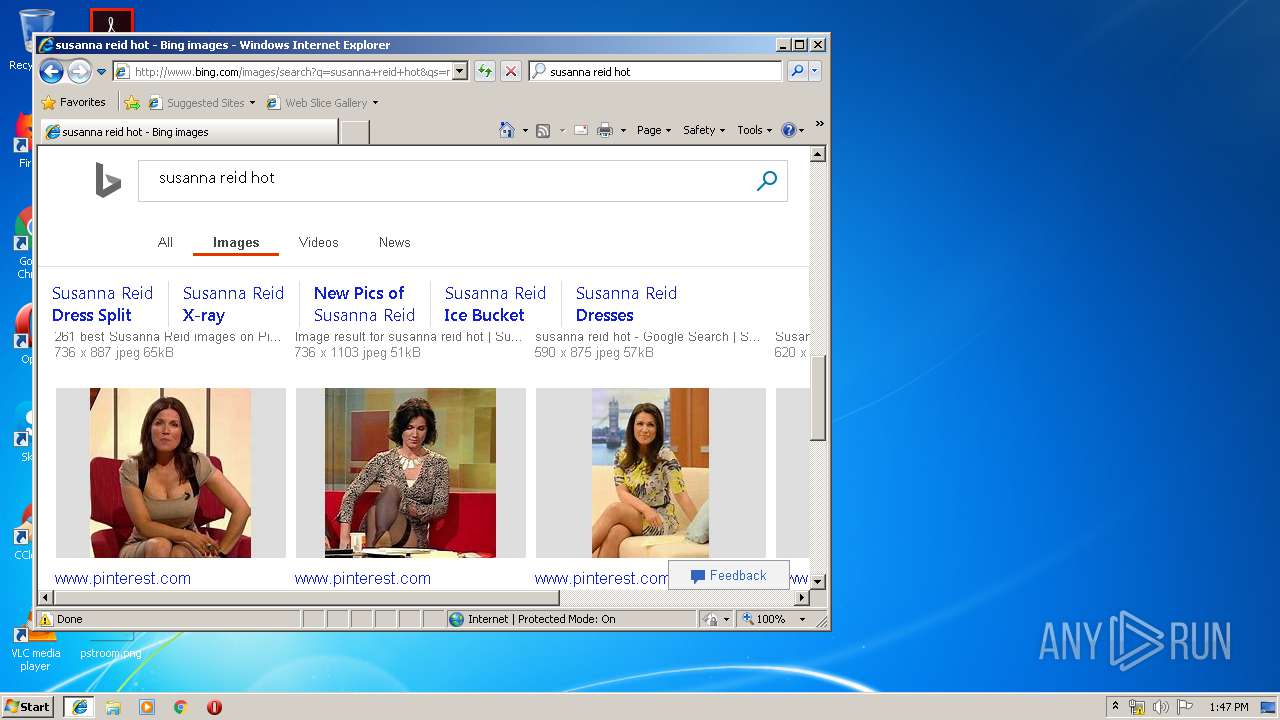
Task: Select the 'susanna reid hot - Bing images' tab
Action: pos(190,132)
